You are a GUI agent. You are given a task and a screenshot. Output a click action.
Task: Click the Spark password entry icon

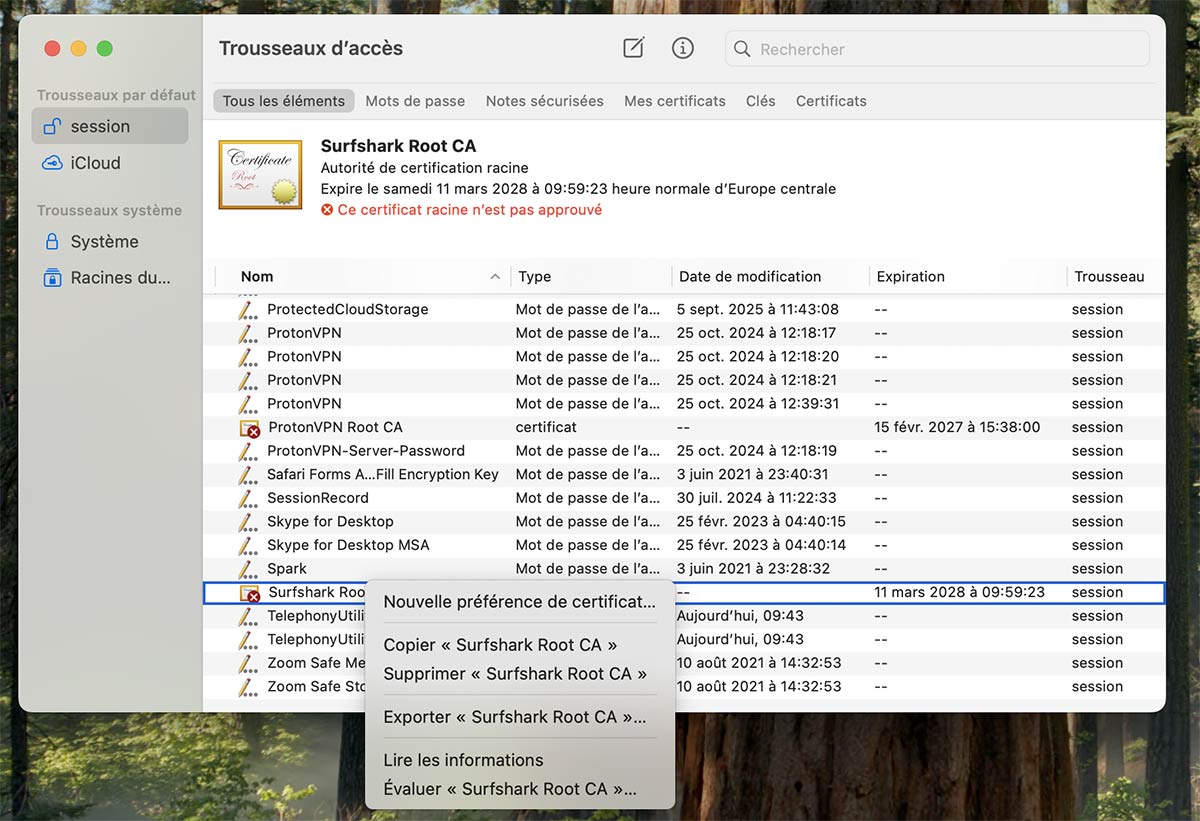(x=248, y=569)
